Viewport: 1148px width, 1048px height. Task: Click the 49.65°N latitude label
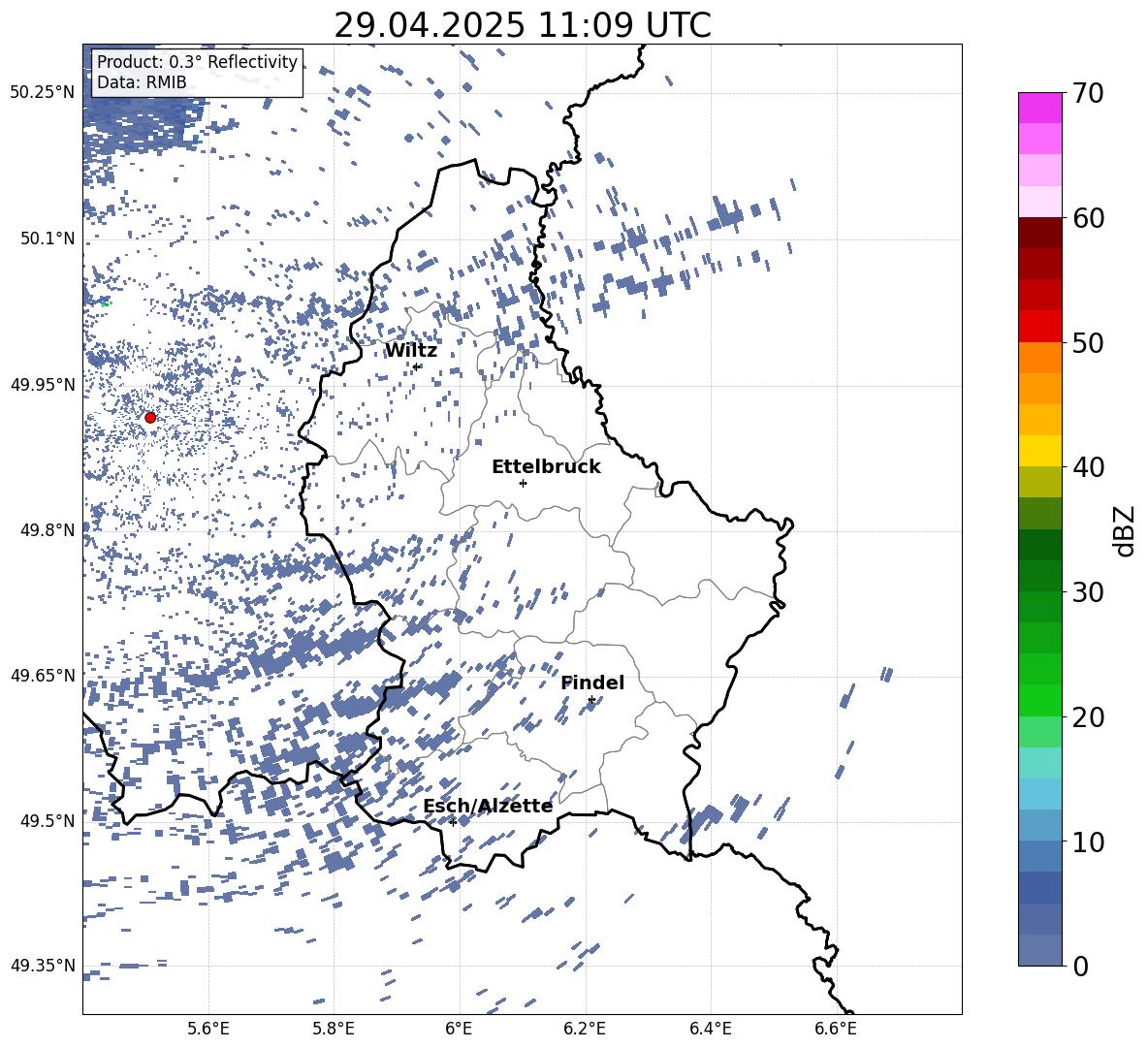[x=43, y=675]
